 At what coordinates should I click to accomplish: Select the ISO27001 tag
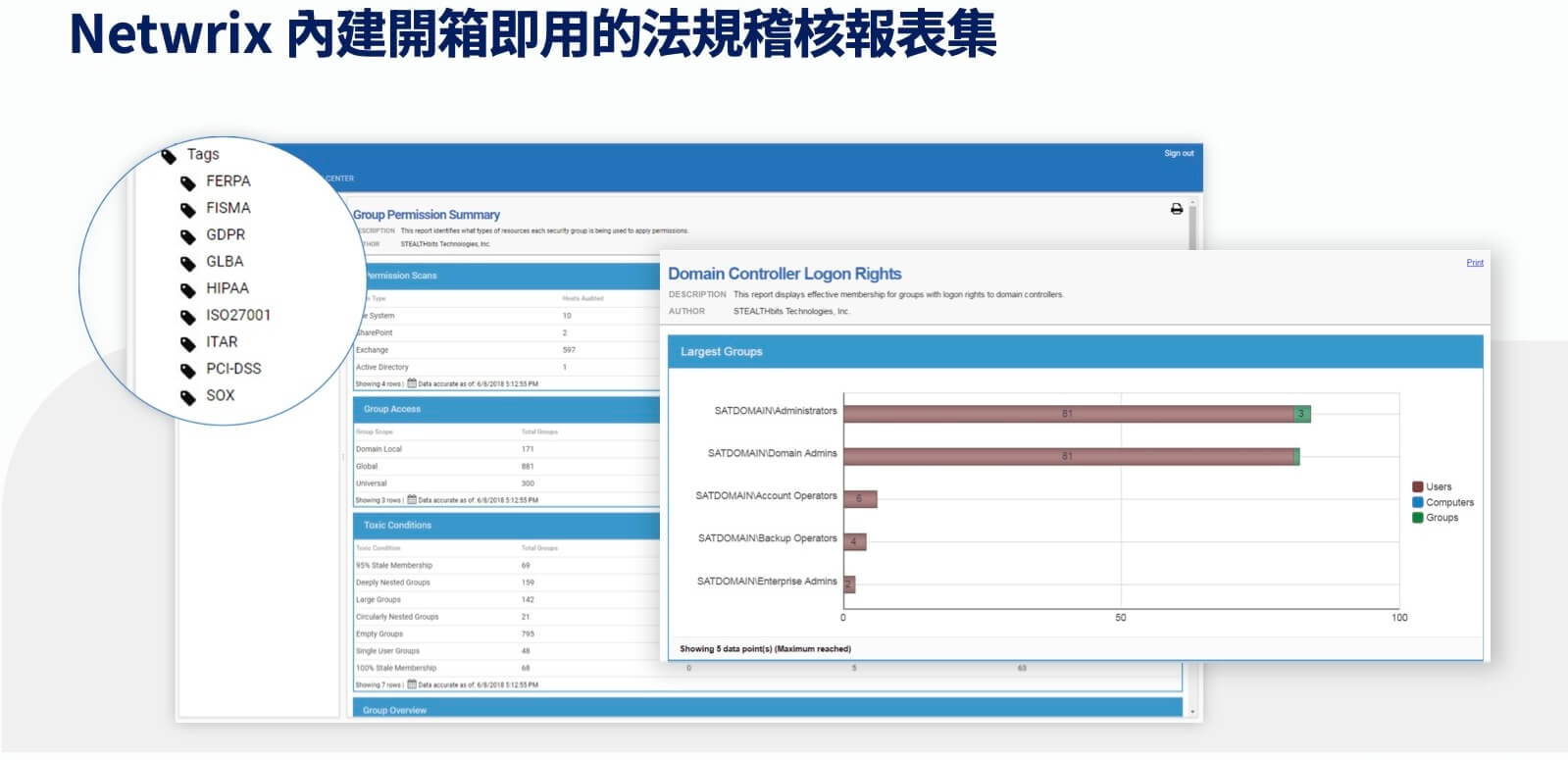pos(238,315)
